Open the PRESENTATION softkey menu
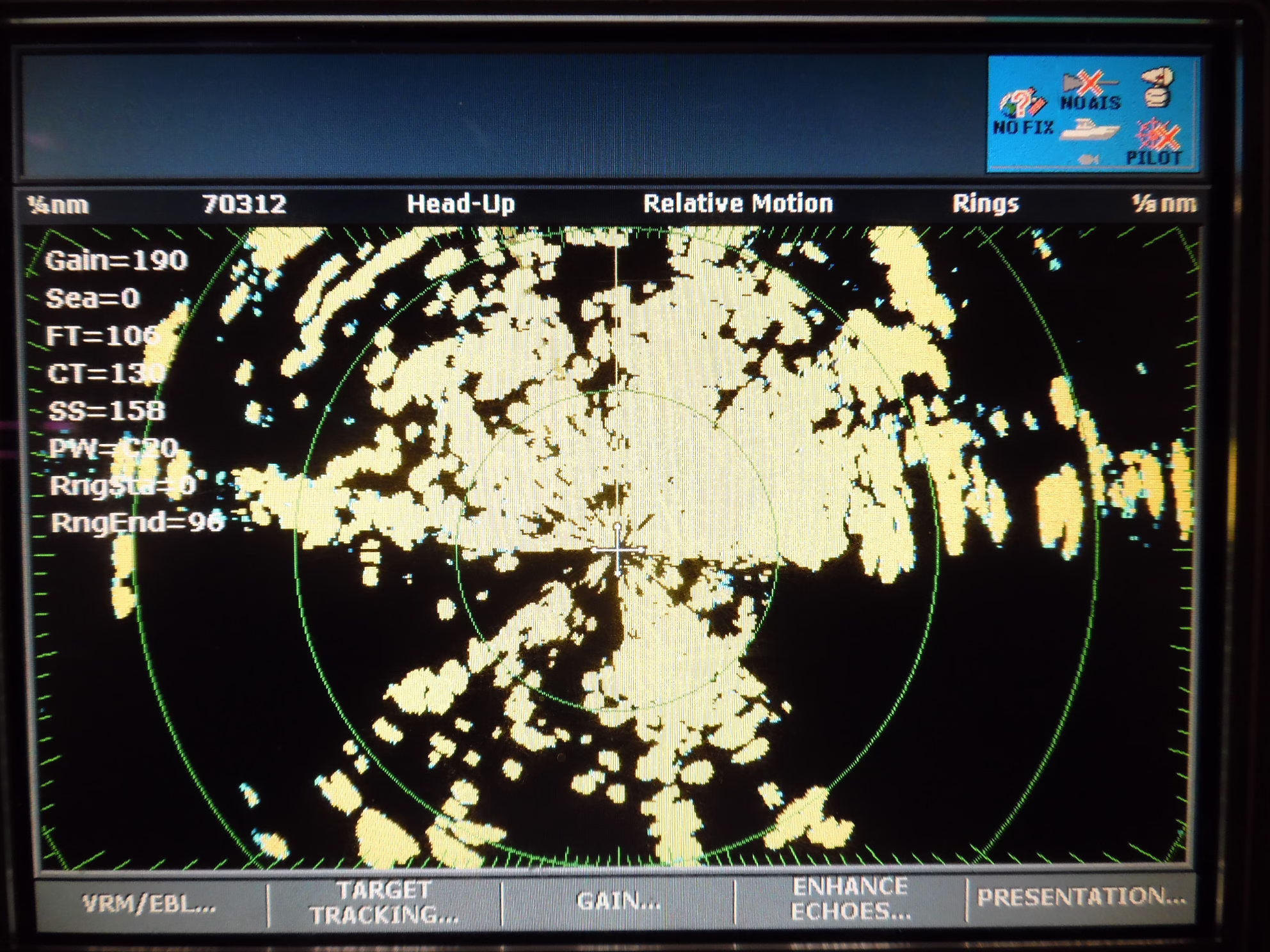Screen dimensions: 1270x952 (x=1081, y=897)
